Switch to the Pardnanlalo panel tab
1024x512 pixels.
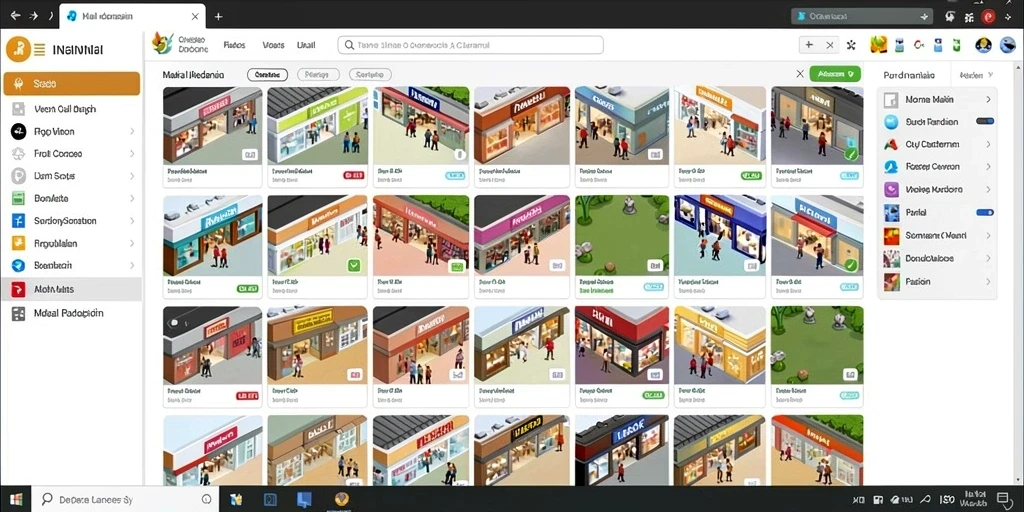[908, 75]
